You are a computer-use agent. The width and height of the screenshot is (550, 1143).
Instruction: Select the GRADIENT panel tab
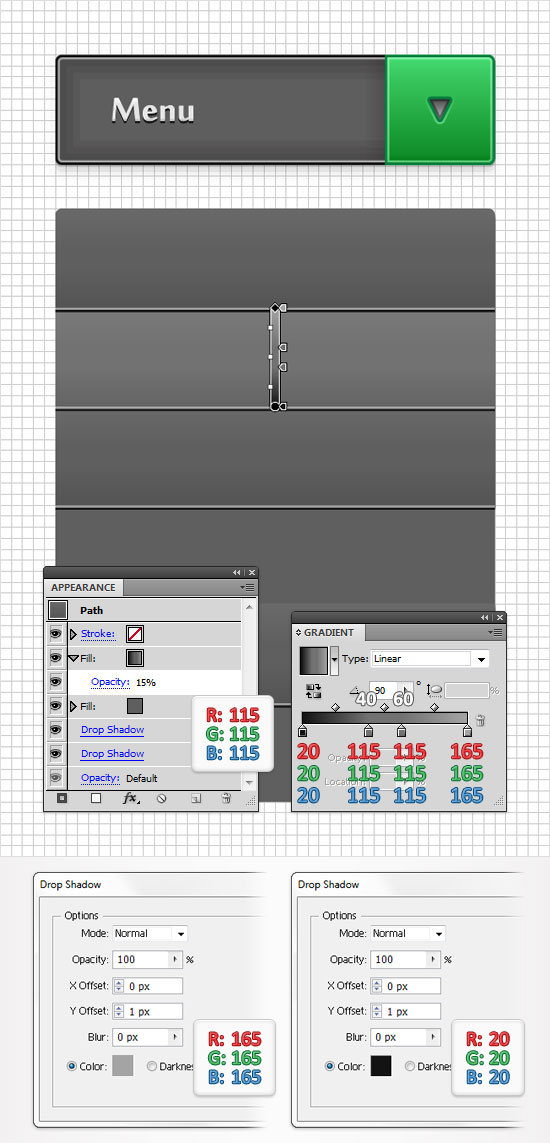329,633
